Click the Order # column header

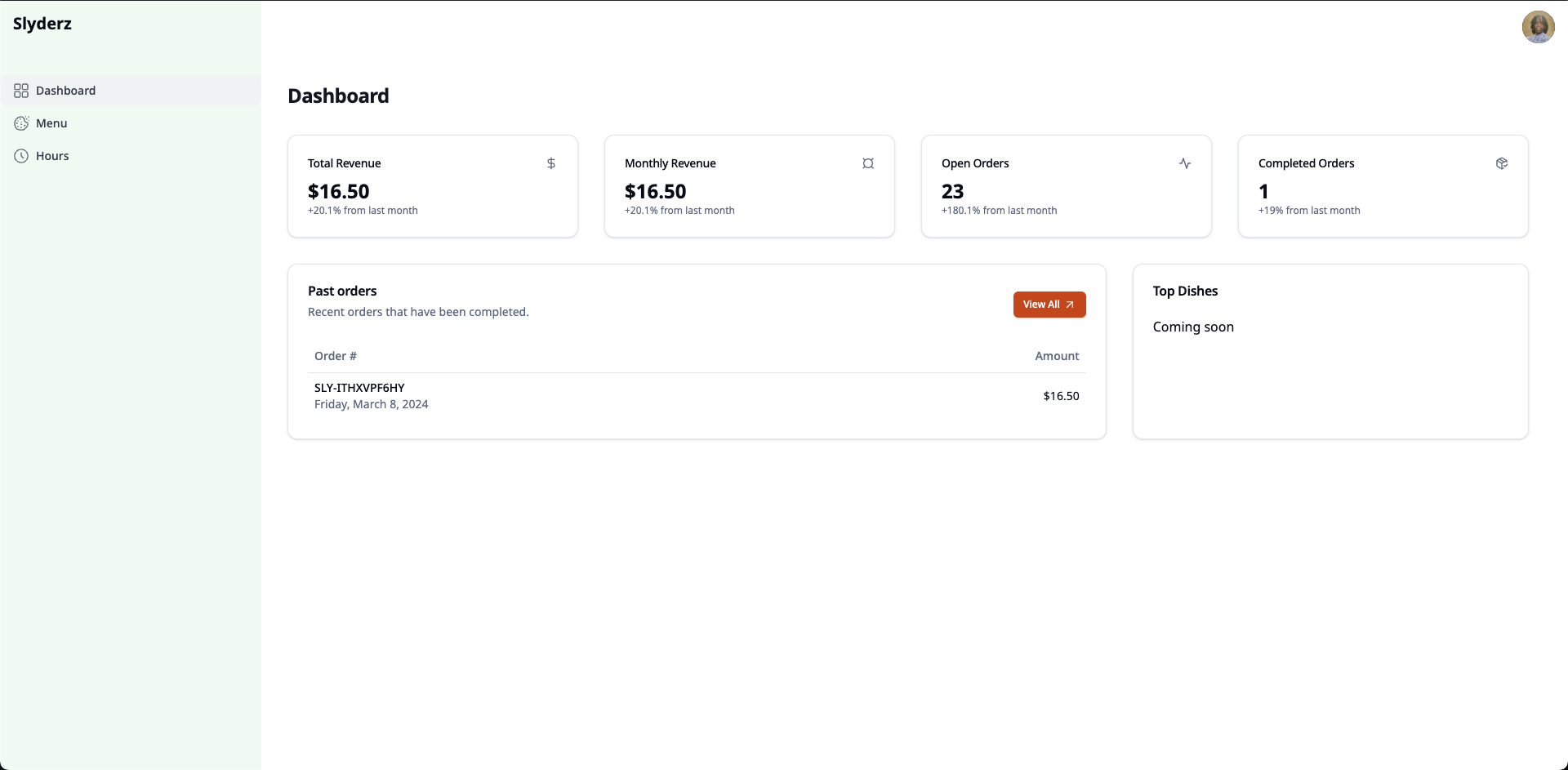(x=336, y=356)
